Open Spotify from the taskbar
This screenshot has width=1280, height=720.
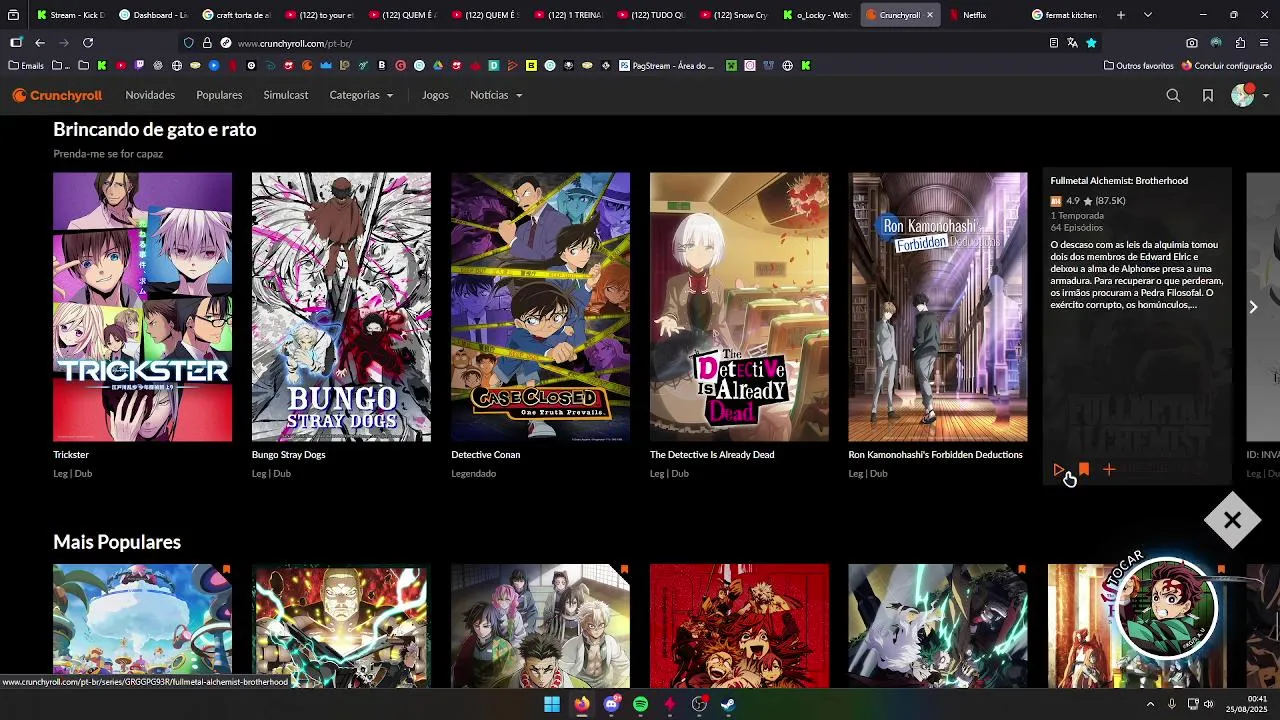pyautogui.click(x=640, y=704)
